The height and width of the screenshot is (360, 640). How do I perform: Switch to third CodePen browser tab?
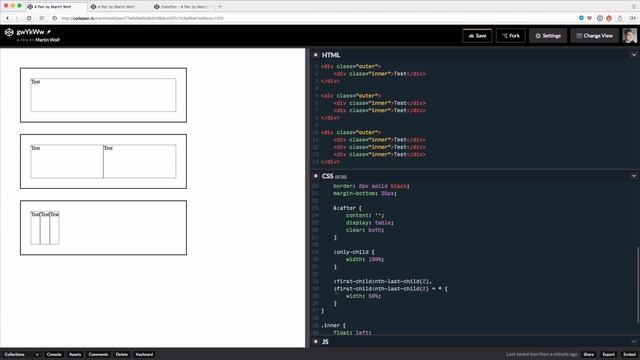(183, 7)
